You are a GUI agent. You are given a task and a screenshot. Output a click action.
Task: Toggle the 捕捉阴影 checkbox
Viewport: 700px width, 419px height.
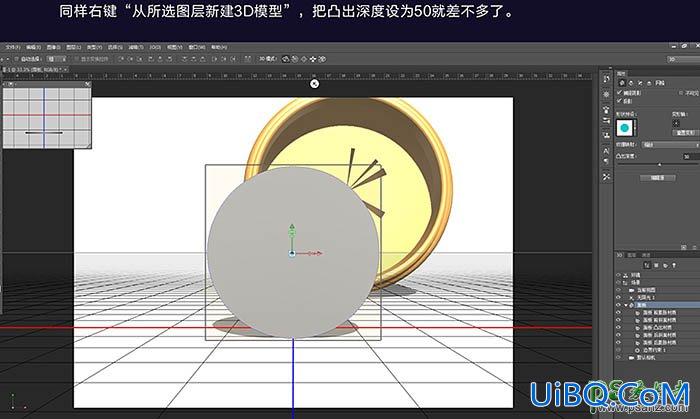pos(619,93)
